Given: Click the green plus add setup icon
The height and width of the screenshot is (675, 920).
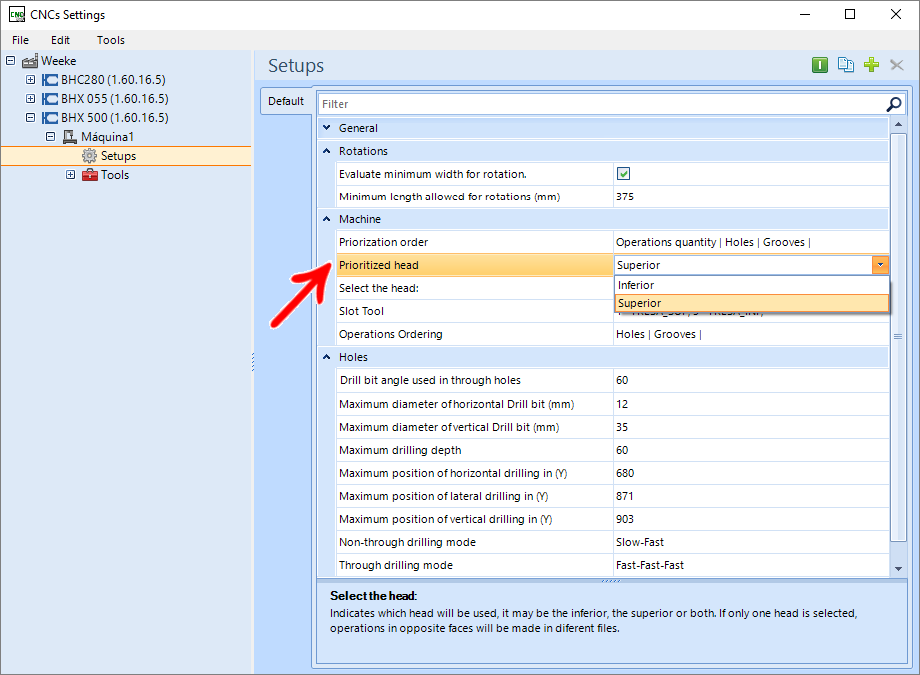Looking at the screenshot, I should 871,65.
